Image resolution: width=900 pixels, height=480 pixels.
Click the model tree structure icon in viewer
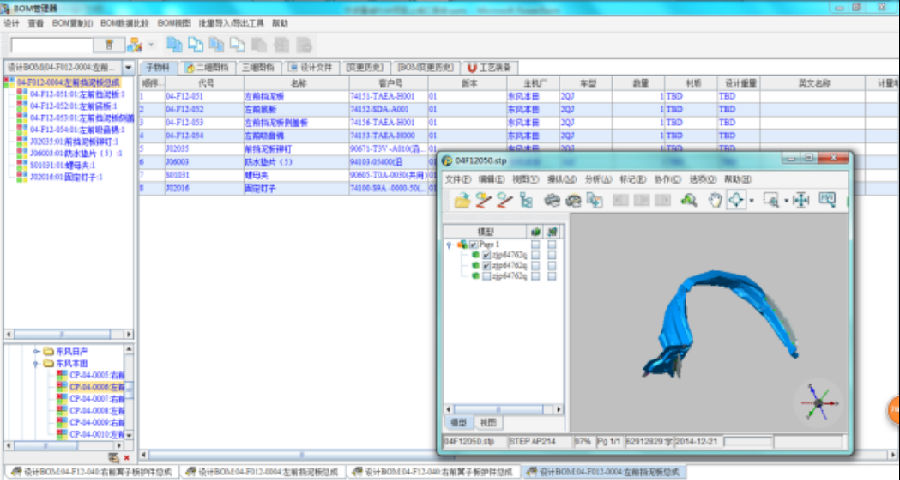point(526,200)
